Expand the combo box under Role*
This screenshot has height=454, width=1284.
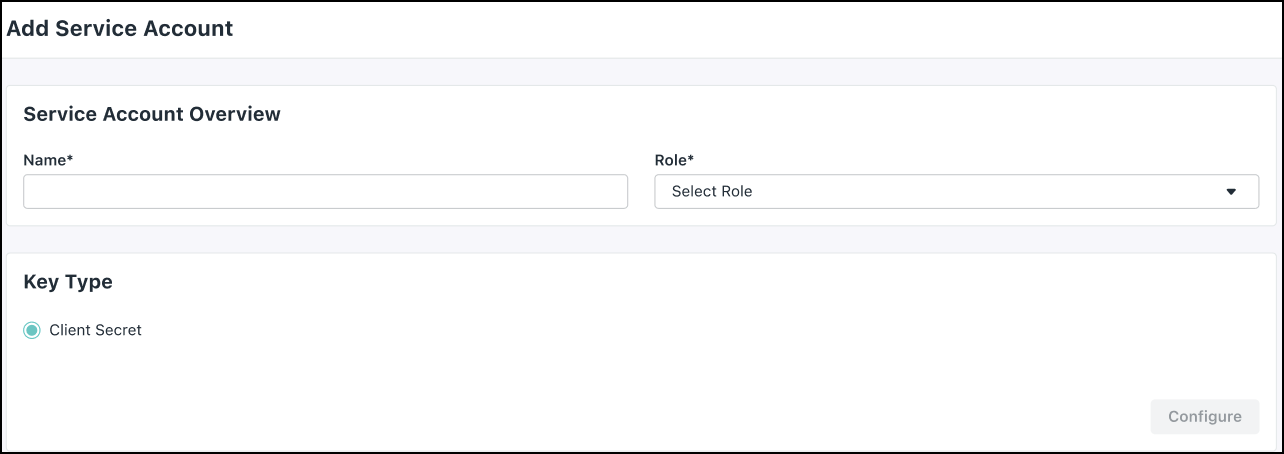coord(956,191)
